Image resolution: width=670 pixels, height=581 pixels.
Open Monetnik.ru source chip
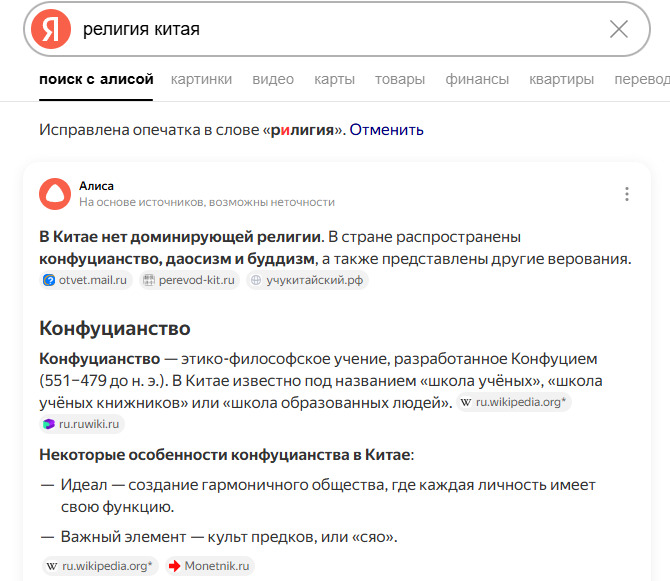[x=211, y=565]
